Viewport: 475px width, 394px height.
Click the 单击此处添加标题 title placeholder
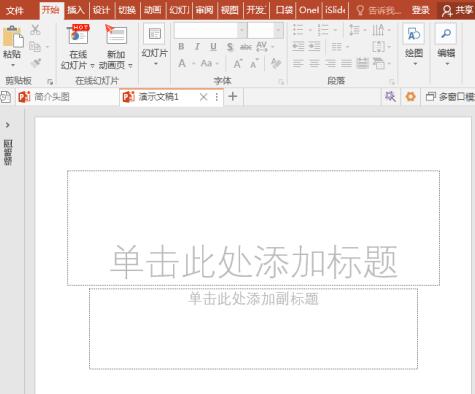click(253, 228)
